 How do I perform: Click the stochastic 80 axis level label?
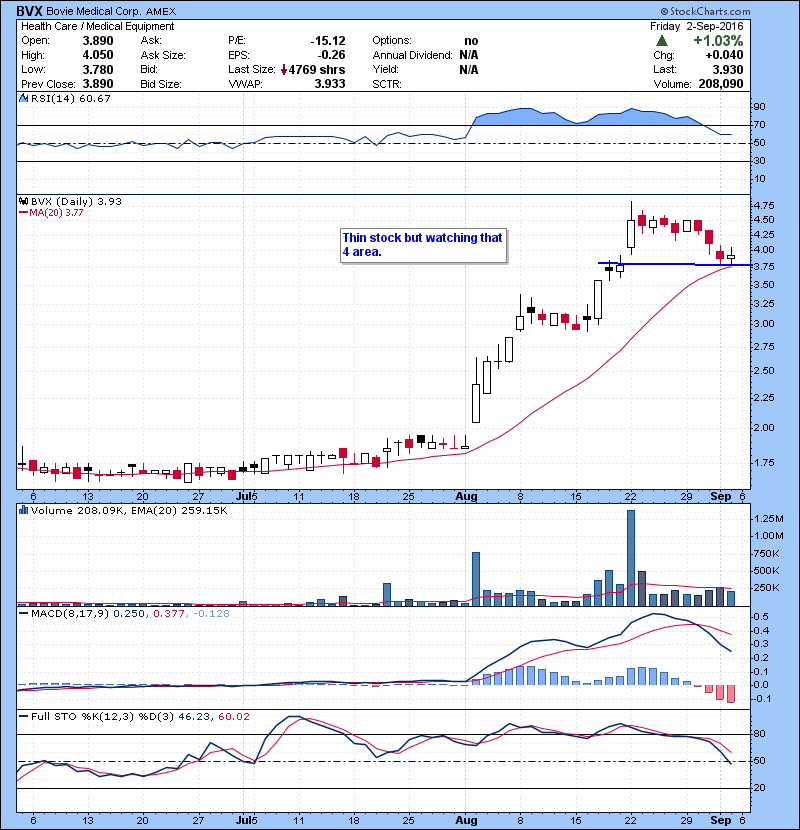759,734
